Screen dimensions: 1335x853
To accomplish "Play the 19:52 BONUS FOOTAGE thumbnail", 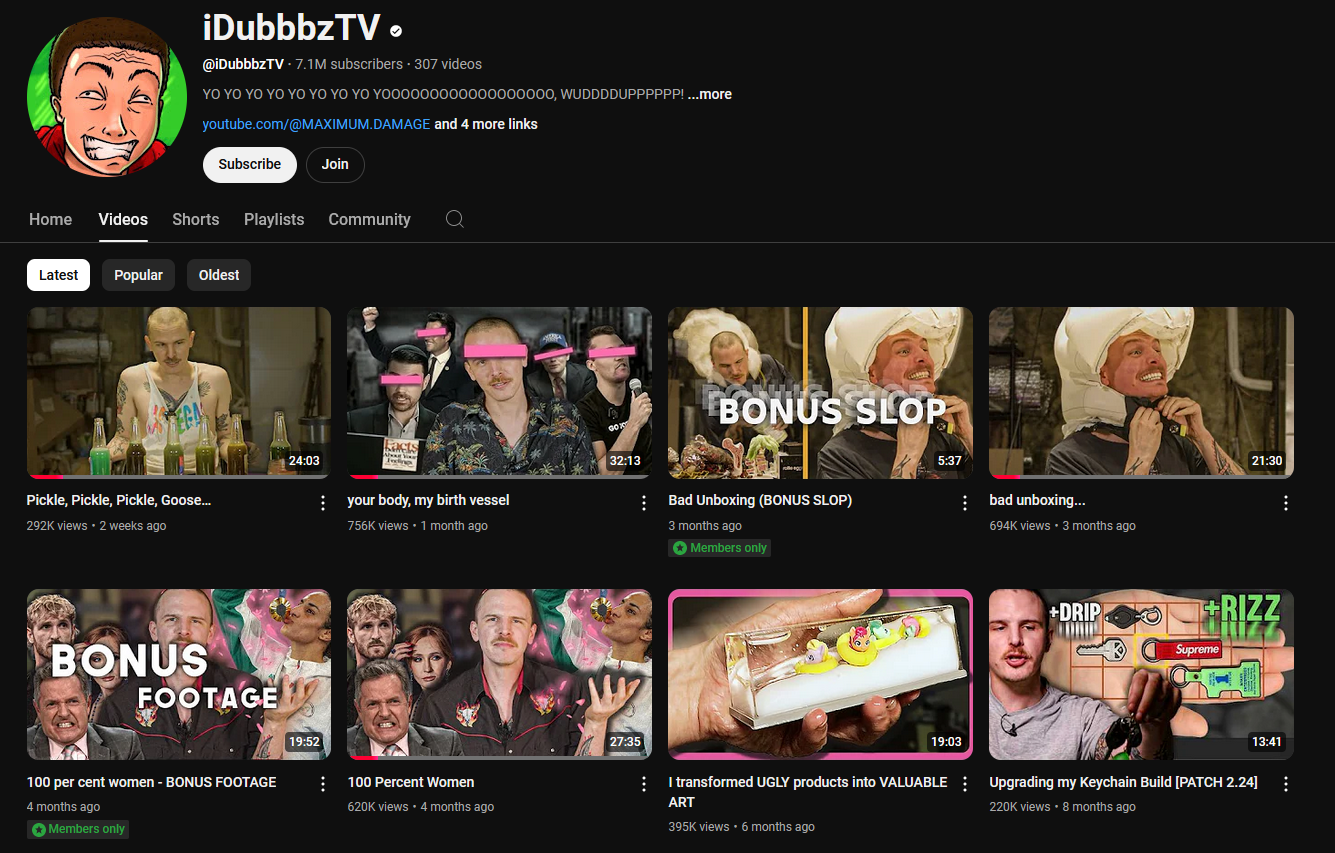I will tap(179, 674).
